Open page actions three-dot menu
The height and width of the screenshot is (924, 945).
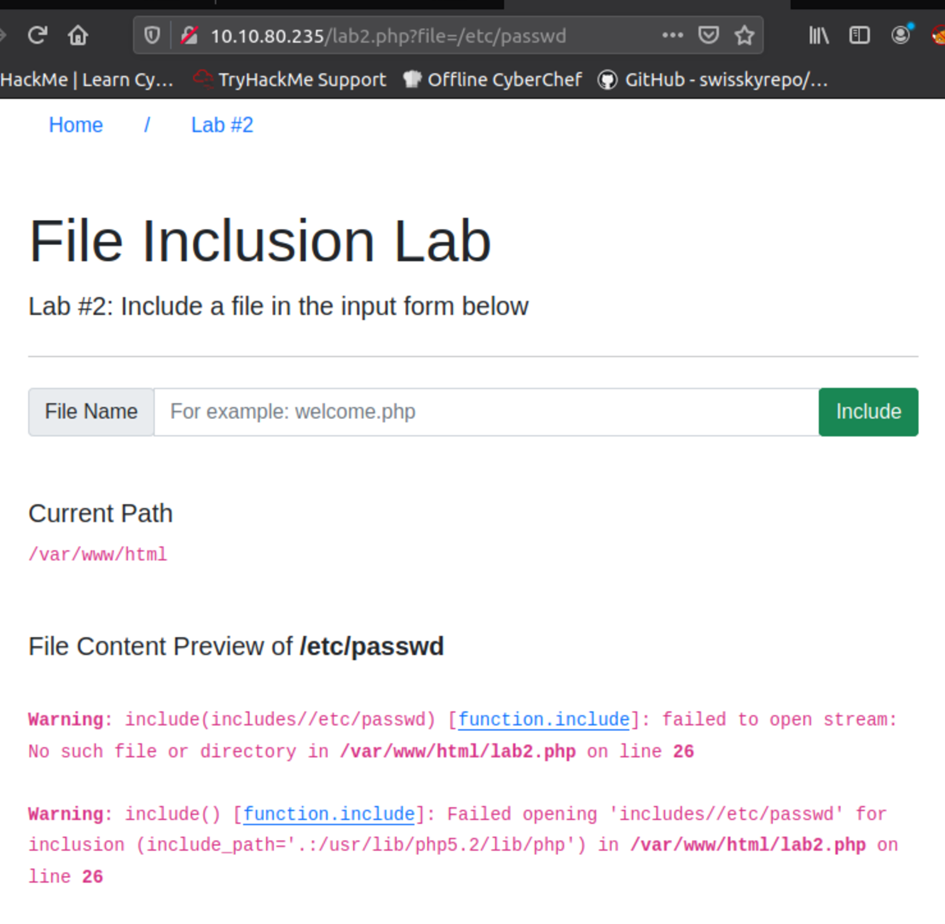(x=672, y=36)
